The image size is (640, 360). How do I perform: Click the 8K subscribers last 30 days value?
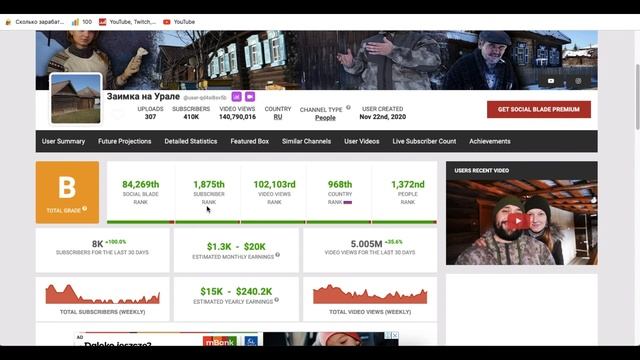[x=98, y=244]
